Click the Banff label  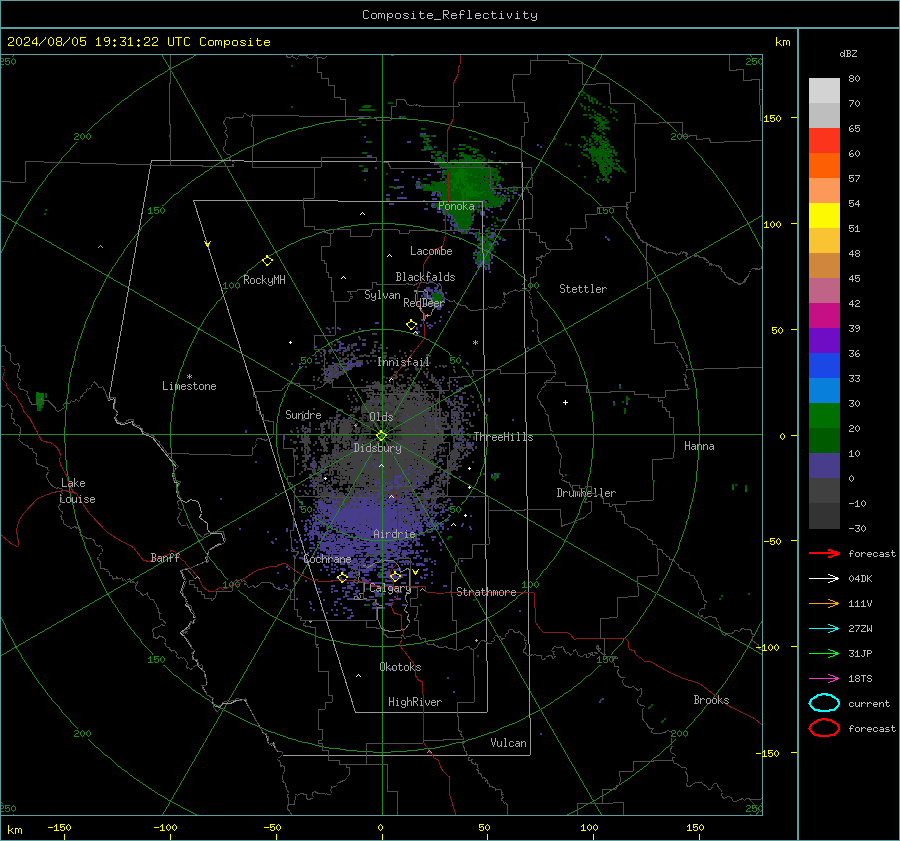click(165, 557)
